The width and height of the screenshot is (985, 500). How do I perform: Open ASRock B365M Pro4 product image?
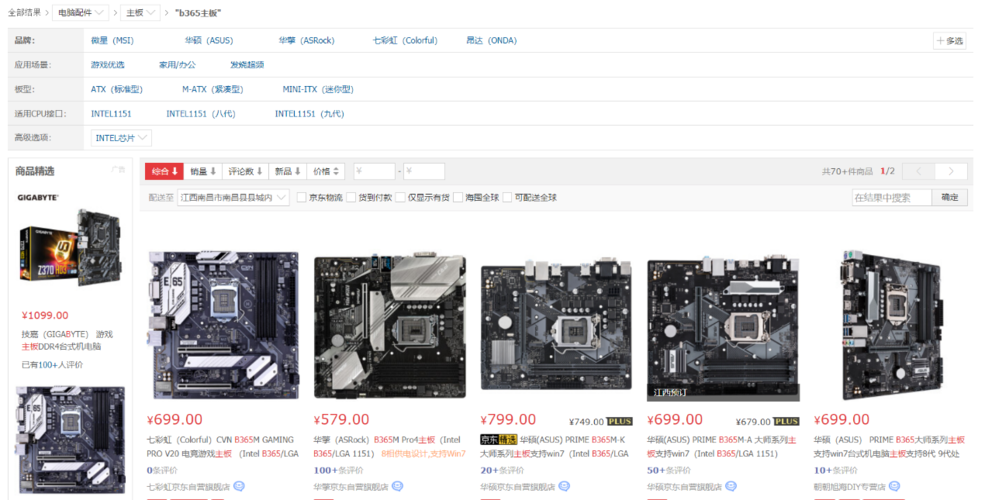coord(390,326)
